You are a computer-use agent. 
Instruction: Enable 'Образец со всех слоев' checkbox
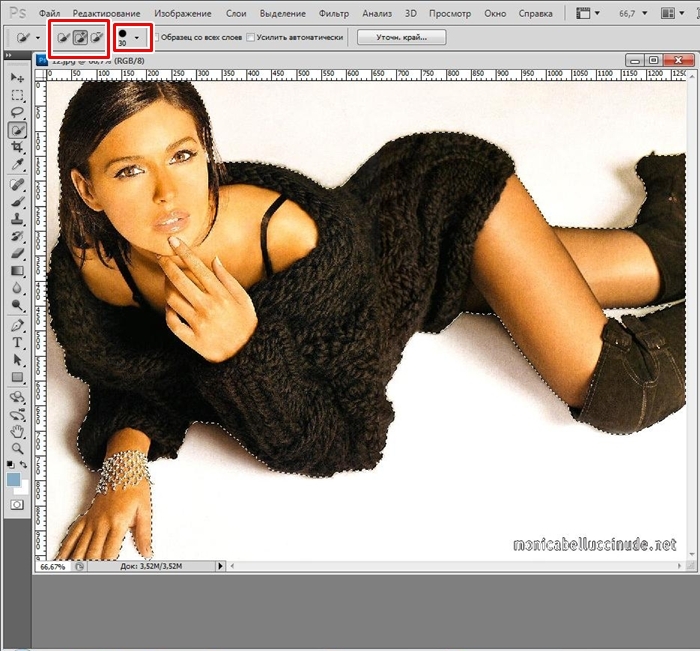(157, 37)
